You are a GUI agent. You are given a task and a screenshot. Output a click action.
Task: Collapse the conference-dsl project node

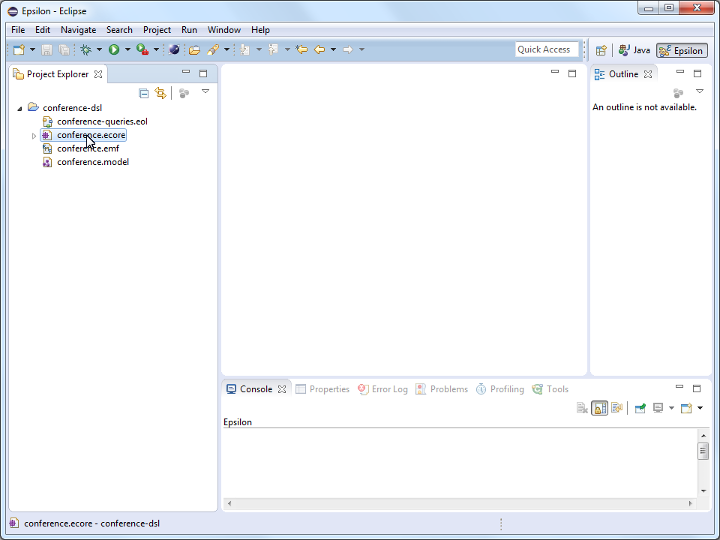(x=20, y=108)
